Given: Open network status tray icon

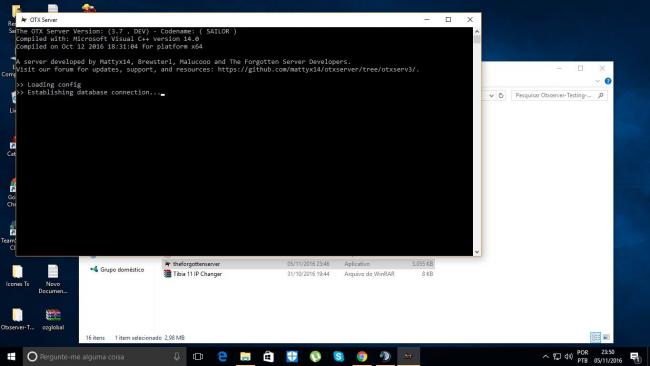Looking at the screenshot, I should click(x=557, y=356).
